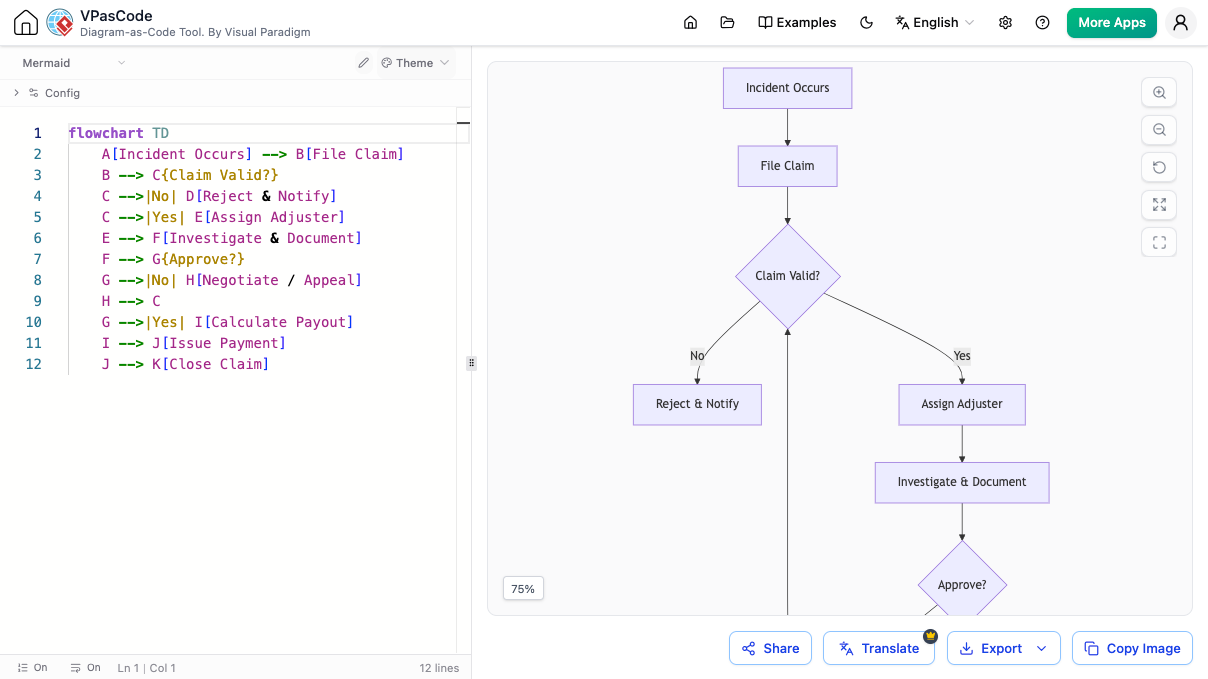Click line number 9 in gutter
The image size is (1208, 679).
pyautogui.click(x=37, y=301)
